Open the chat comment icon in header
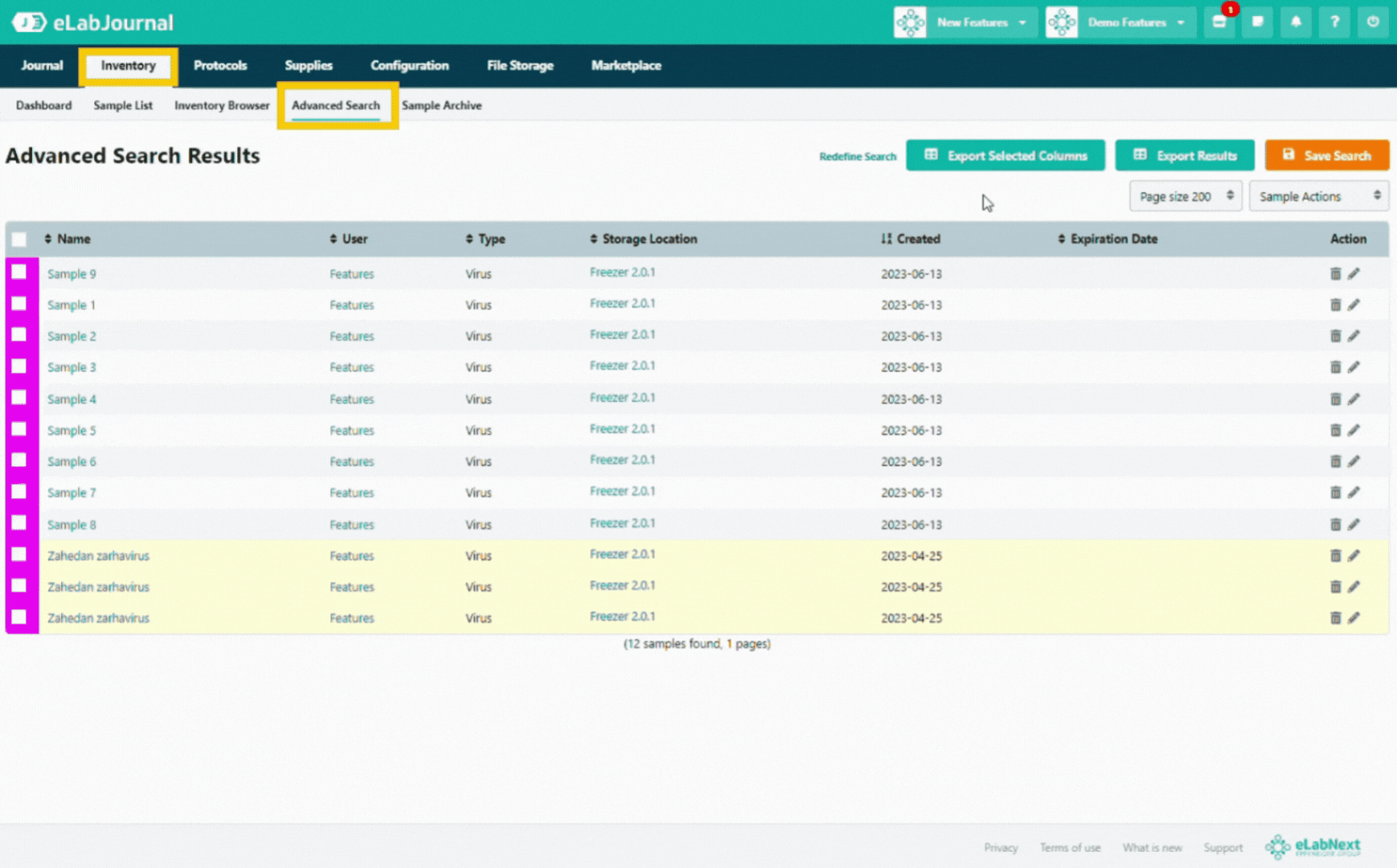The width and height of the screenshot is (1397, 868). 1258,22
